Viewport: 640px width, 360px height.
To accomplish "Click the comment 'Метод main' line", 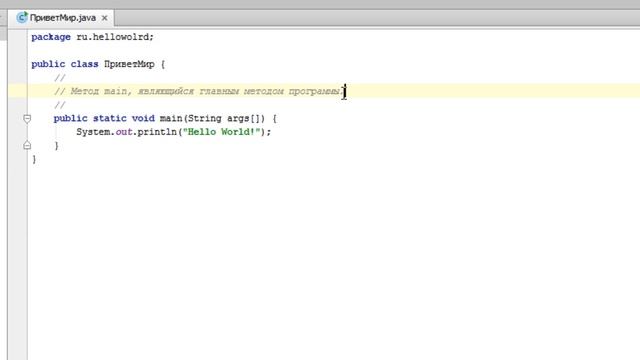I will (x=198, y=91).
